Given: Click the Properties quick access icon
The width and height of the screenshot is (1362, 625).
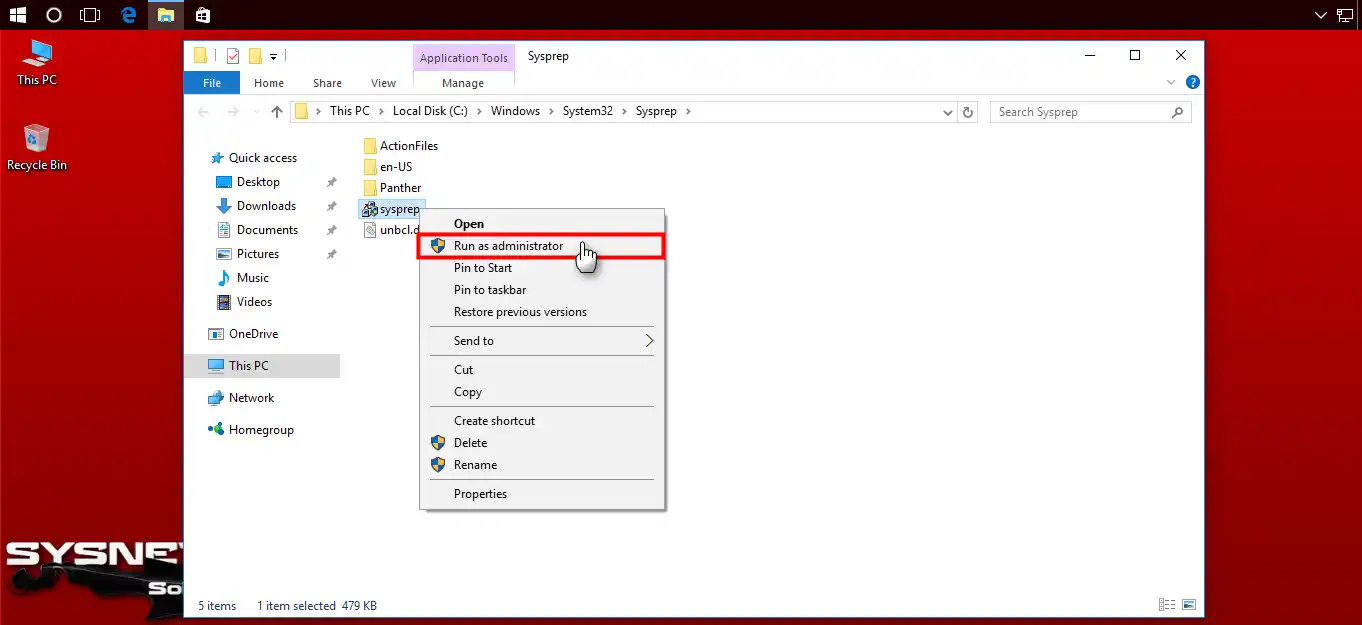Looking at the screenshot, I should point(232,56).
